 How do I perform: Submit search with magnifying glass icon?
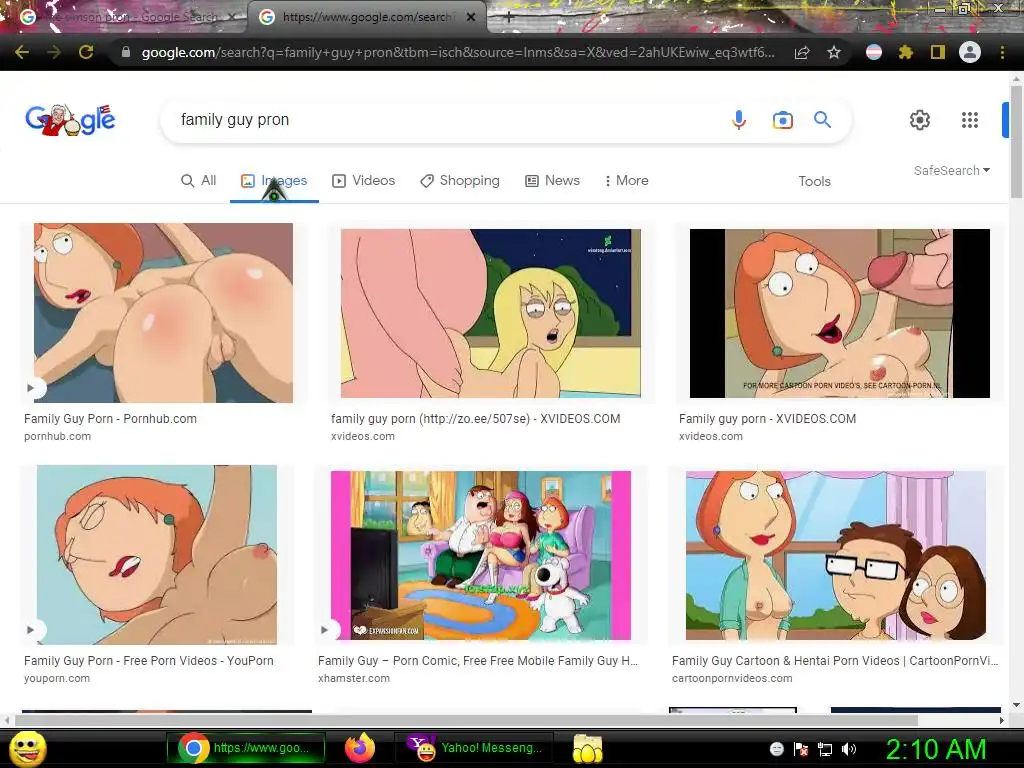(x=822, y=120)
